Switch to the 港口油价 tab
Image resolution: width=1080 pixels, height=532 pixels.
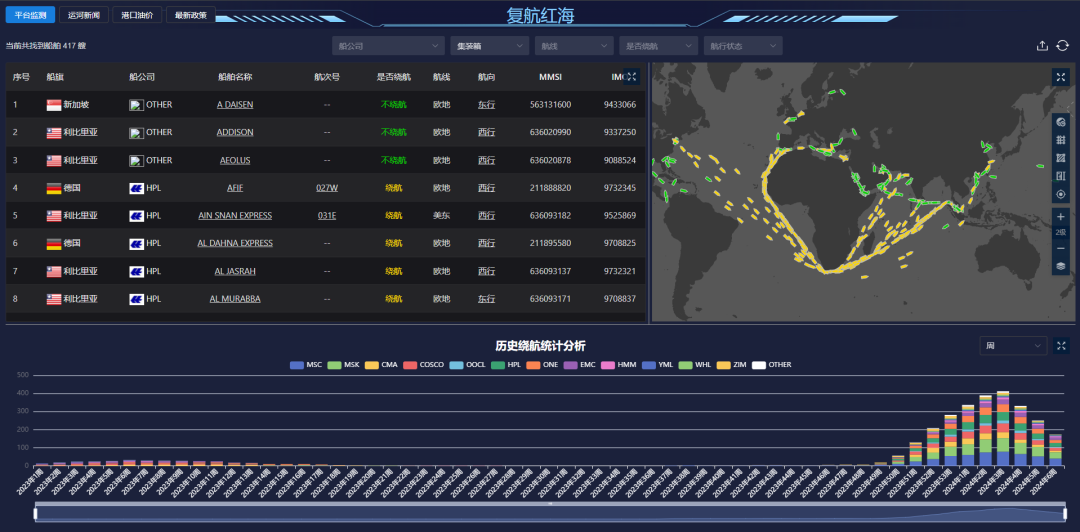pos(137,16)
